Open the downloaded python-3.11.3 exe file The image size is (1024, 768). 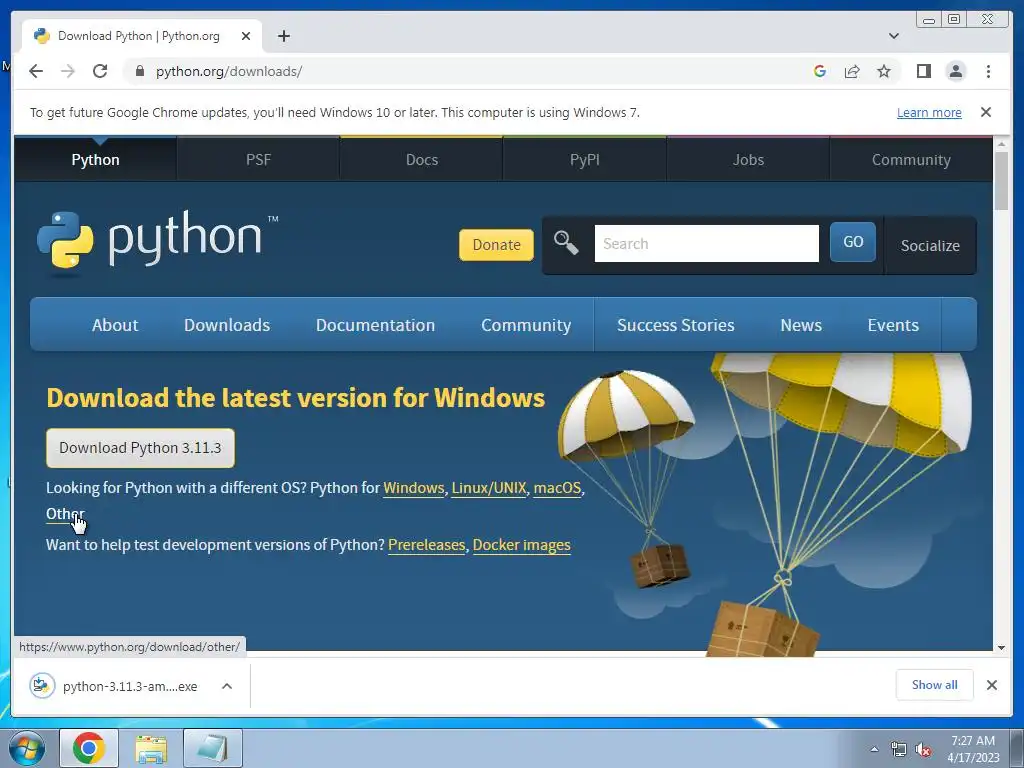(x=114, y=686)
